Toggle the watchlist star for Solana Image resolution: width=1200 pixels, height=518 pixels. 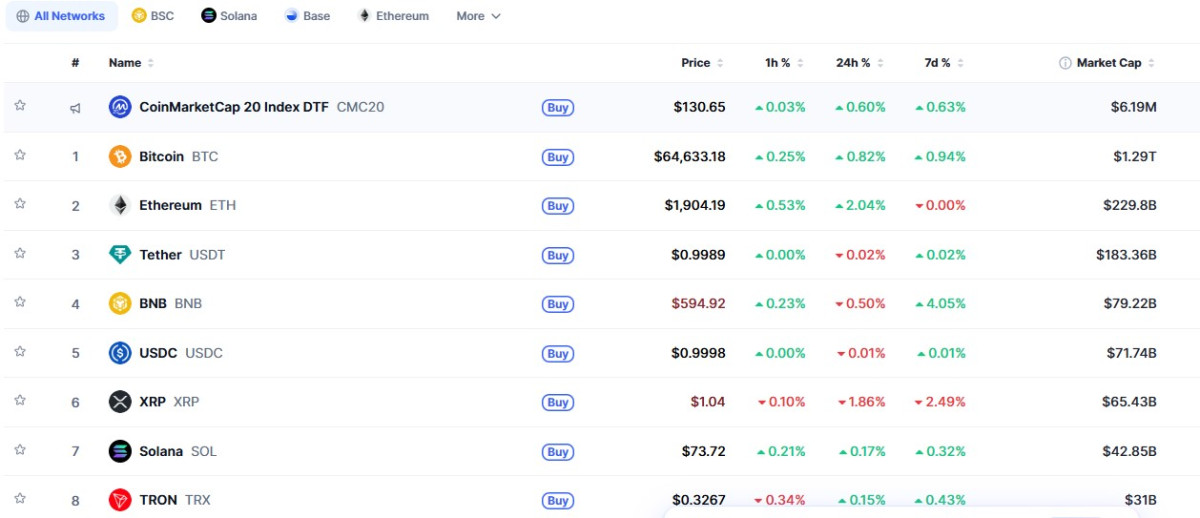pyautogui.click(x=20, y=450)
